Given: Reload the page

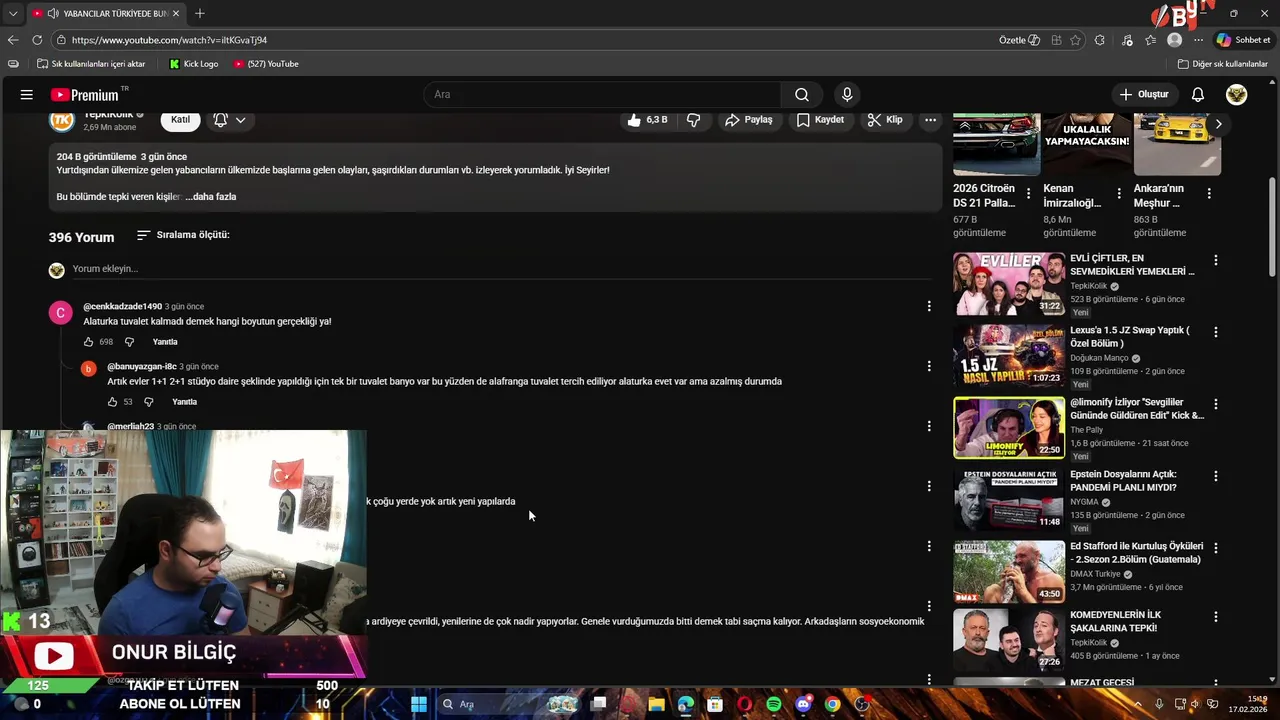Looking at the screenshot, I should [37, 40].
